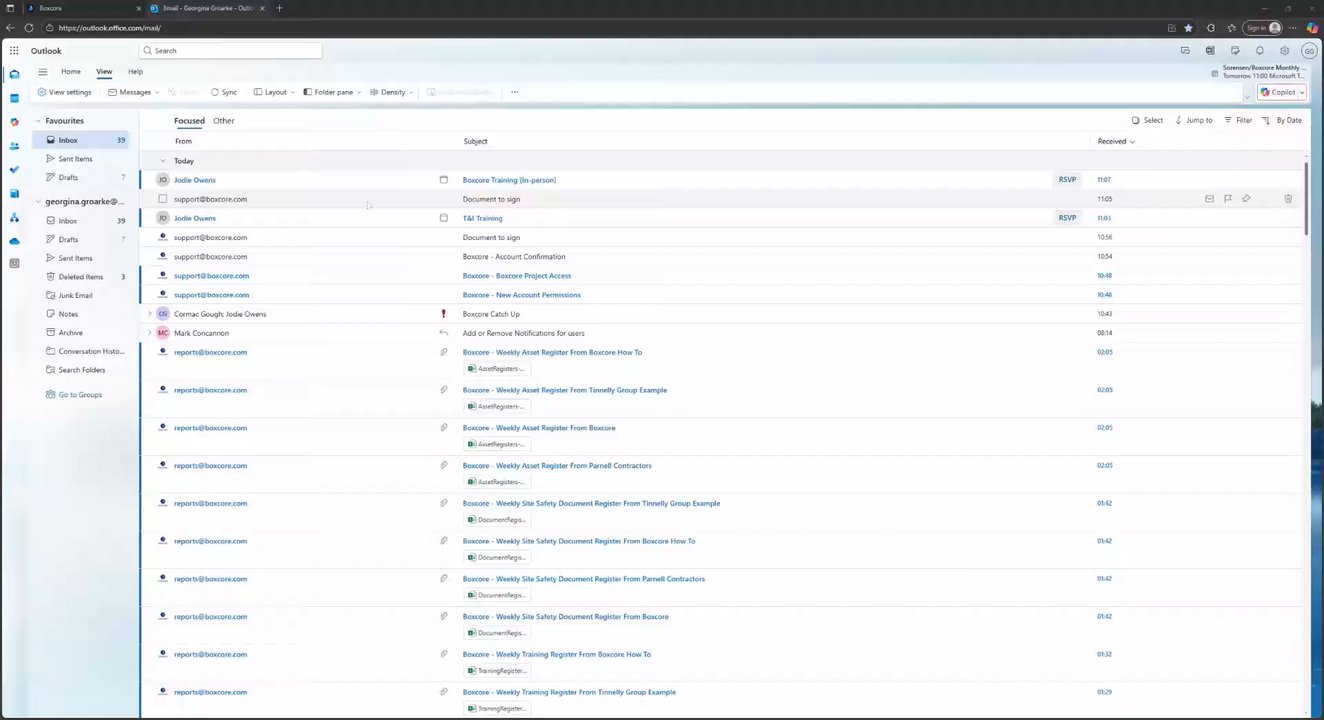Open the More apps icon in rail
This screenshot has width=1324, height=720.
click(14, 264)
